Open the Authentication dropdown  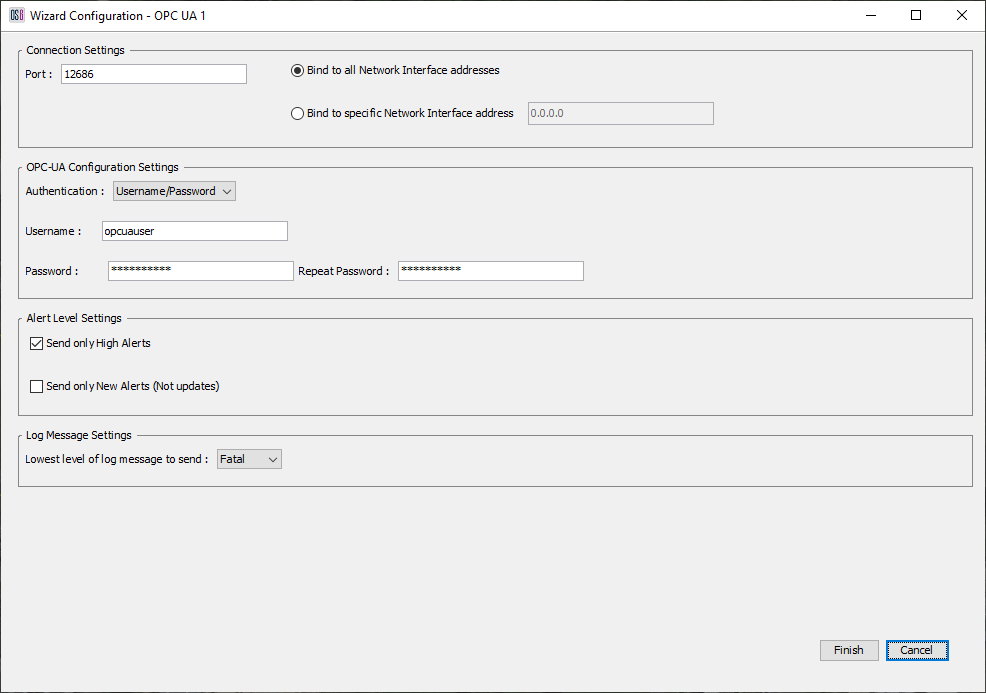[x=174, y=191]
